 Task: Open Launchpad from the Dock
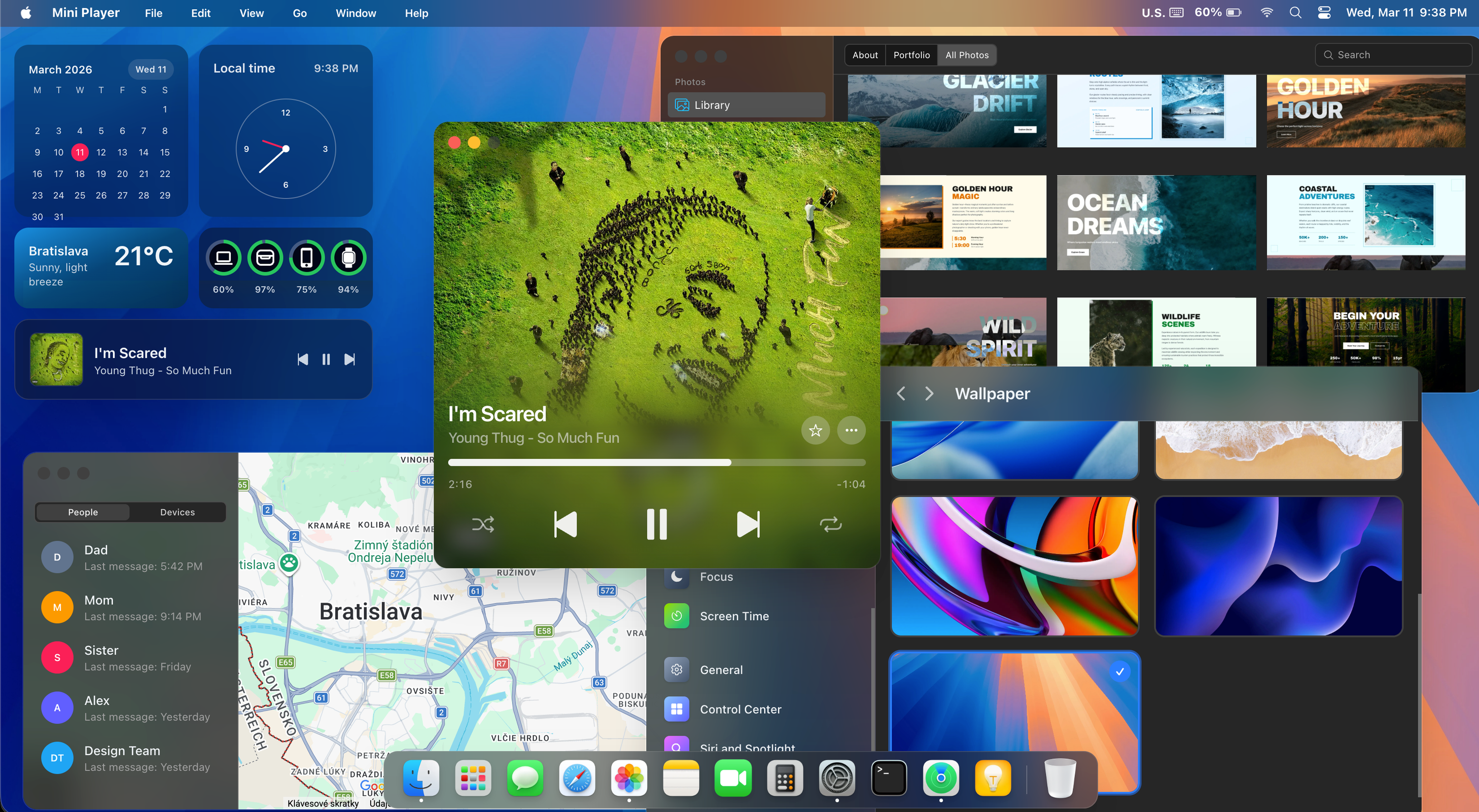click(473, 778)
